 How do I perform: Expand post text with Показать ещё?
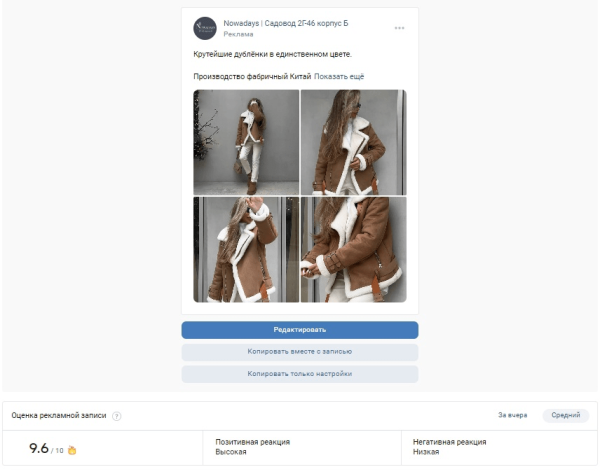pos(339,77)
